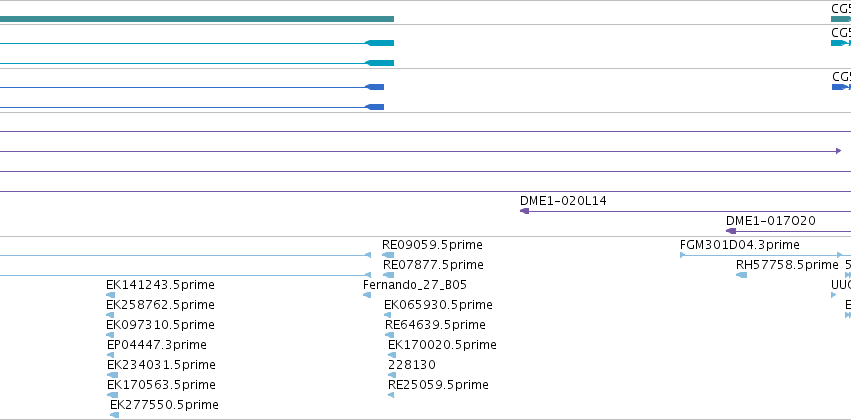Image resolution: width=851 pixels, height=420 pixels.
Task: Select the EP04447.3prime label
Action: [x=157, y=345]
